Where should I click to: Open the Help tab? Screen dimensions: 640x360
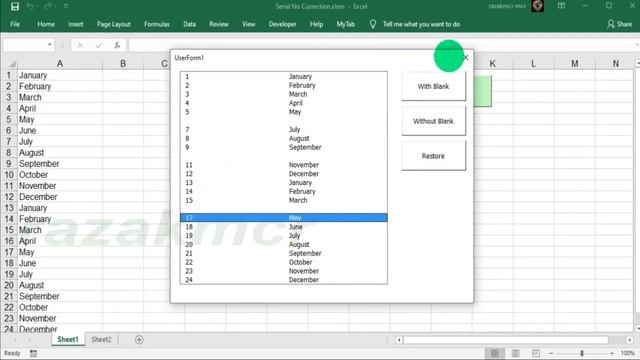316,24
